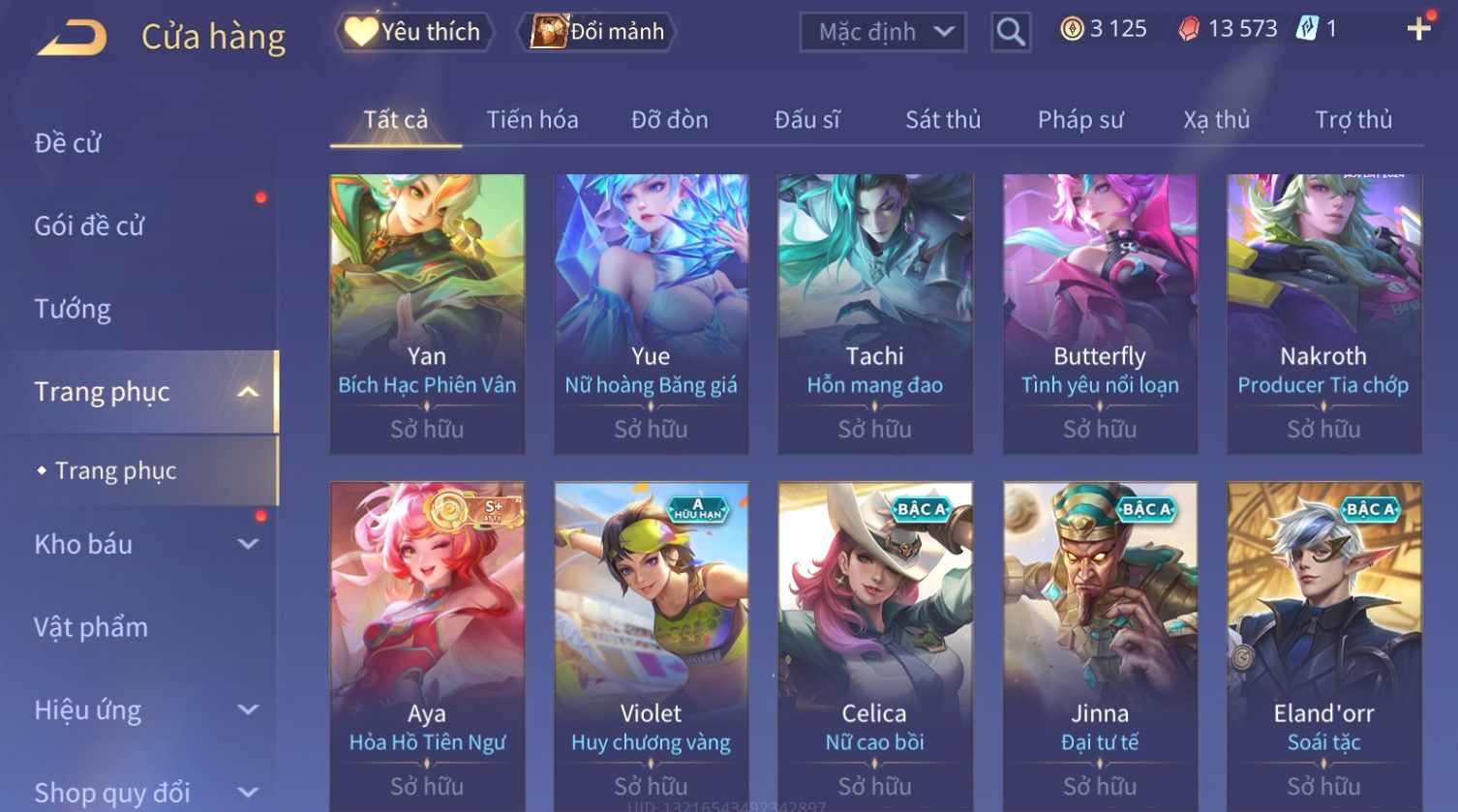
Task: Open the search magnifier icon
Action: coord(1011,32)
